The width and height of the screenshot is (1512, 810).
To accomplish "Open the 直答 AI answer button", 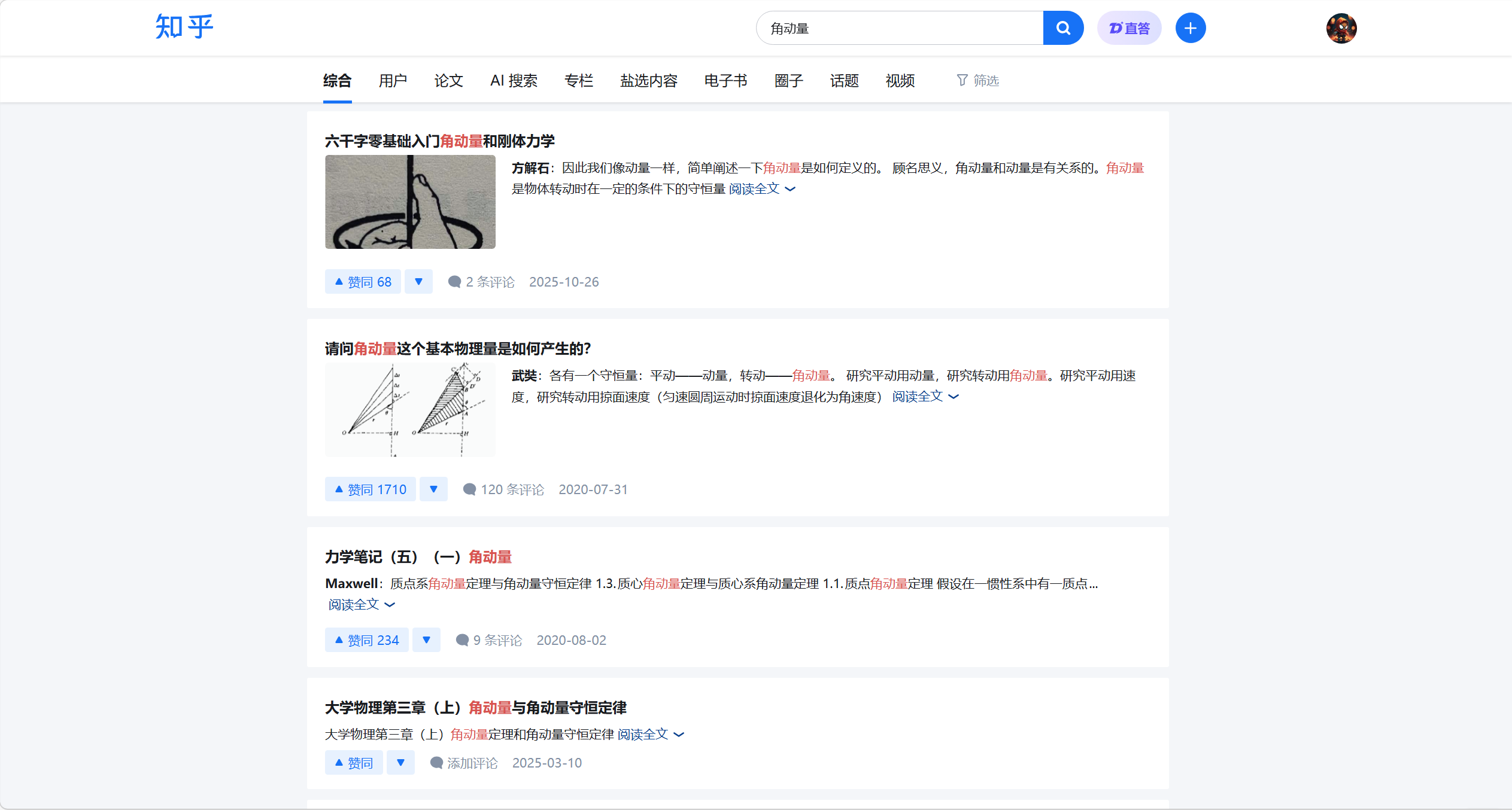I will [1129, 28].
